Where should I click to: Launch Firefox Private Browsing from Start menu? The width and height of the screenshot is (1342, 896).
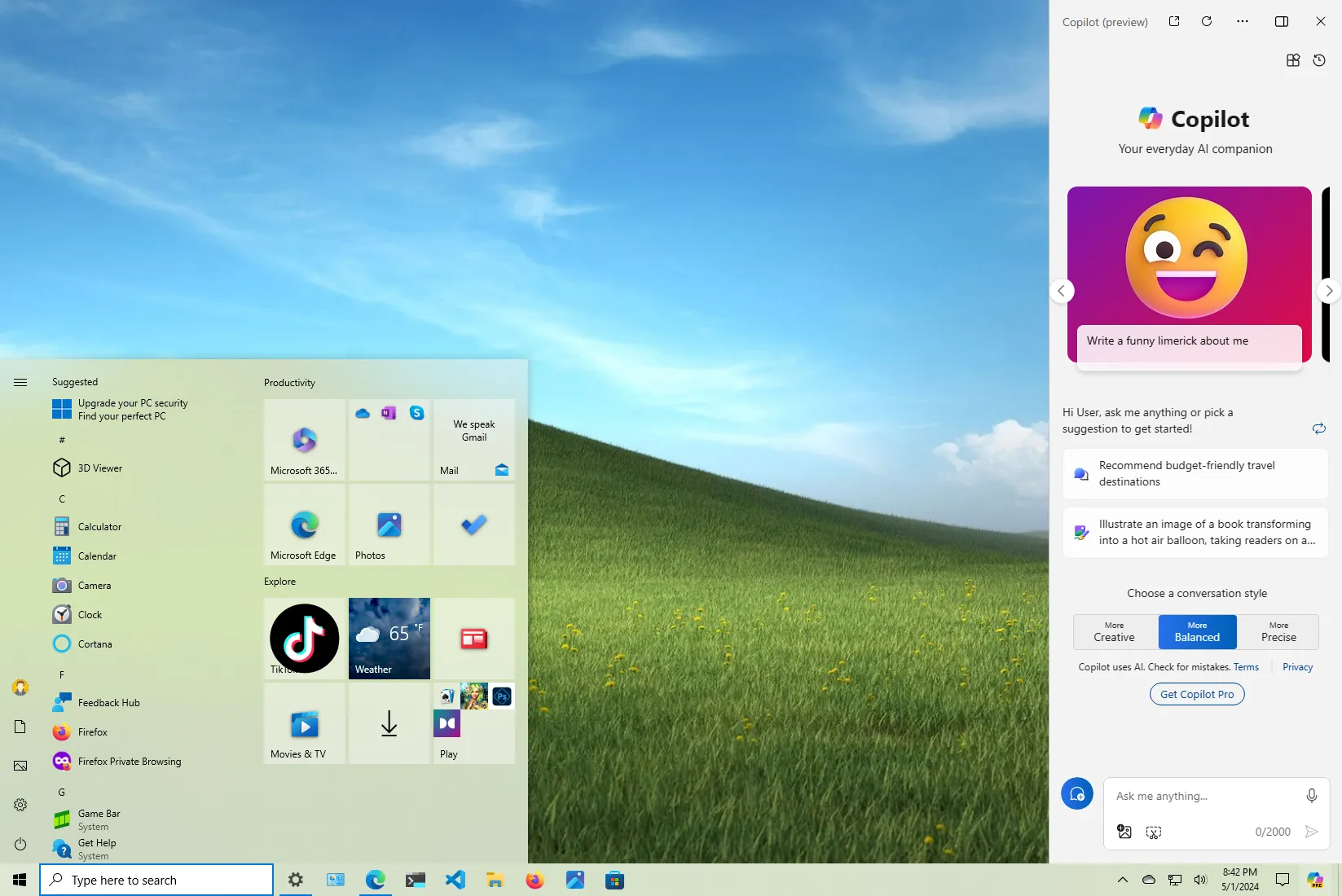click(x=128, y=761)
